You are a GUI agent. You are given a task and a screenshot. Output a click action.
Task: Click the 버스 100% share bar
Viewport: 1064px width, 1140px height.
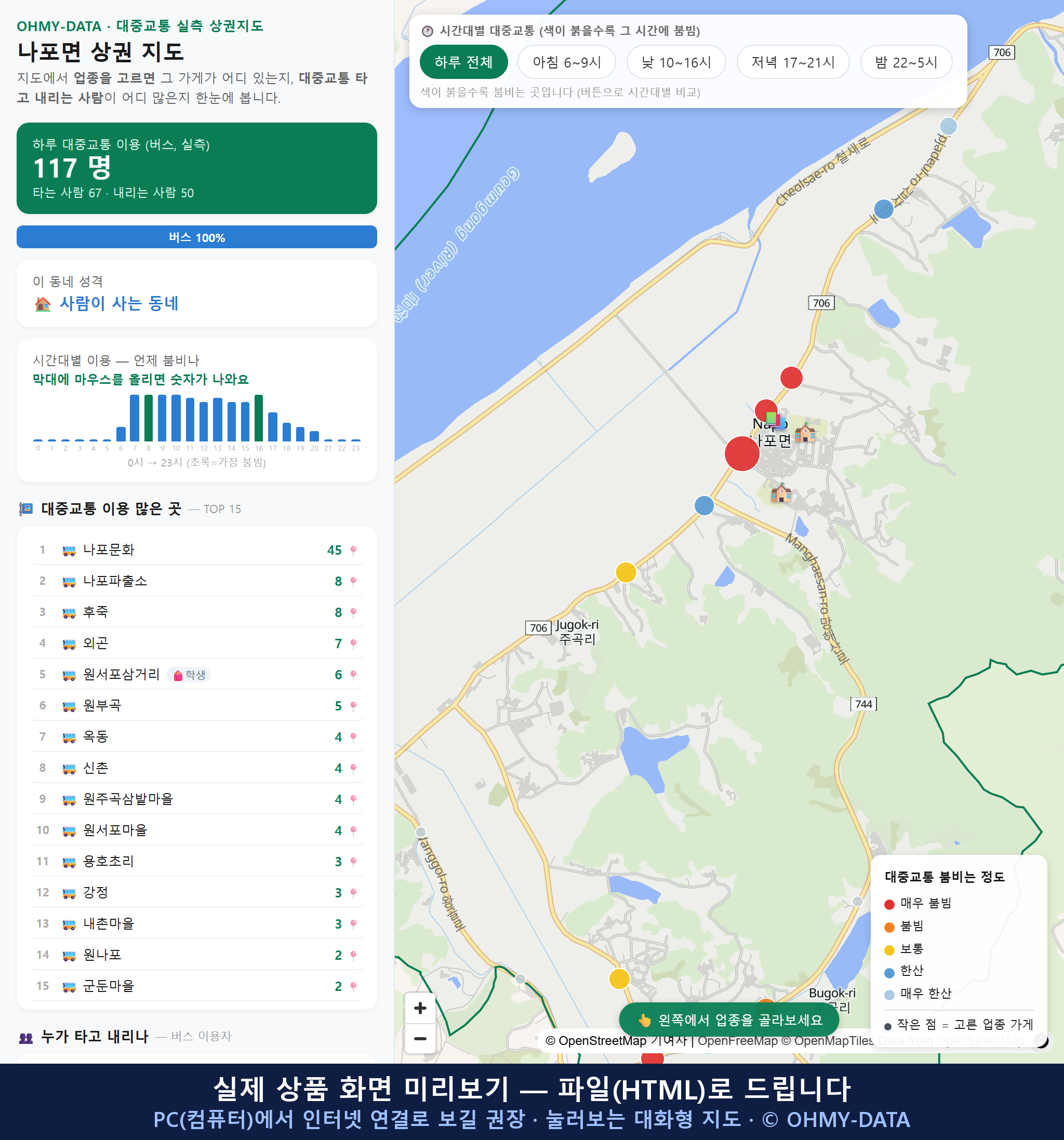pos(196,237)
